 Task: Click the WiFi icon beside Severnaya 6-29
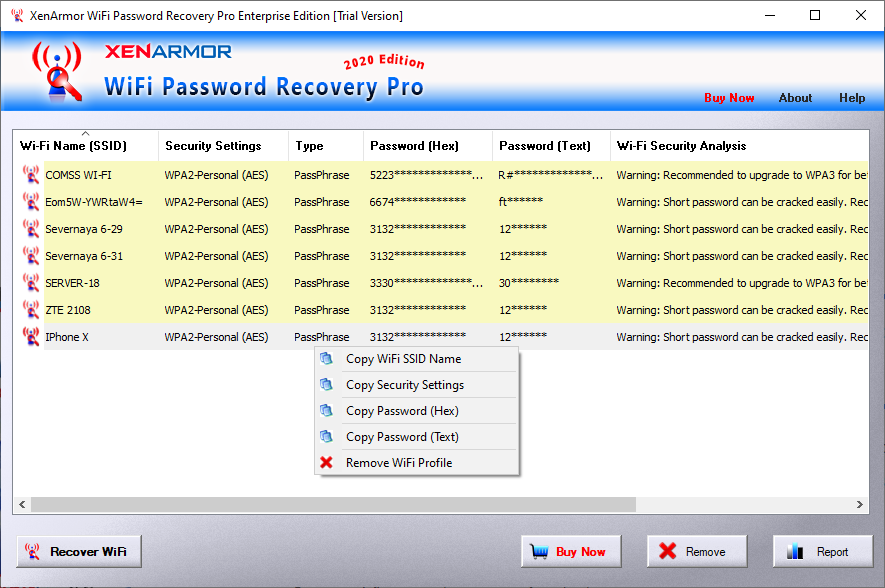coord(30,229)
